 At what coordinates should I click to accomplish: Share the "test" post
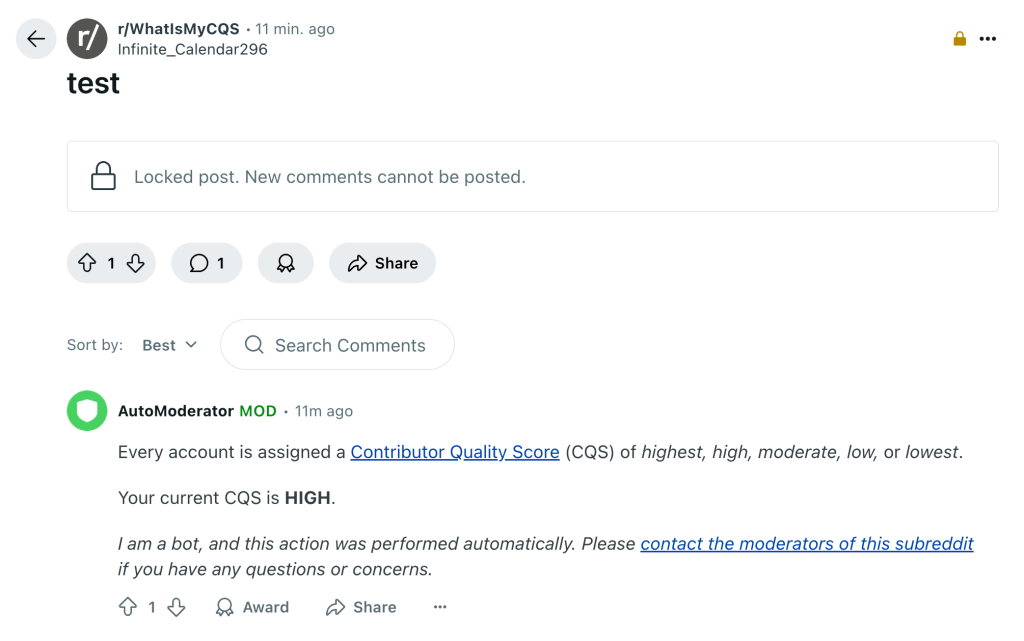coord(382,263)
